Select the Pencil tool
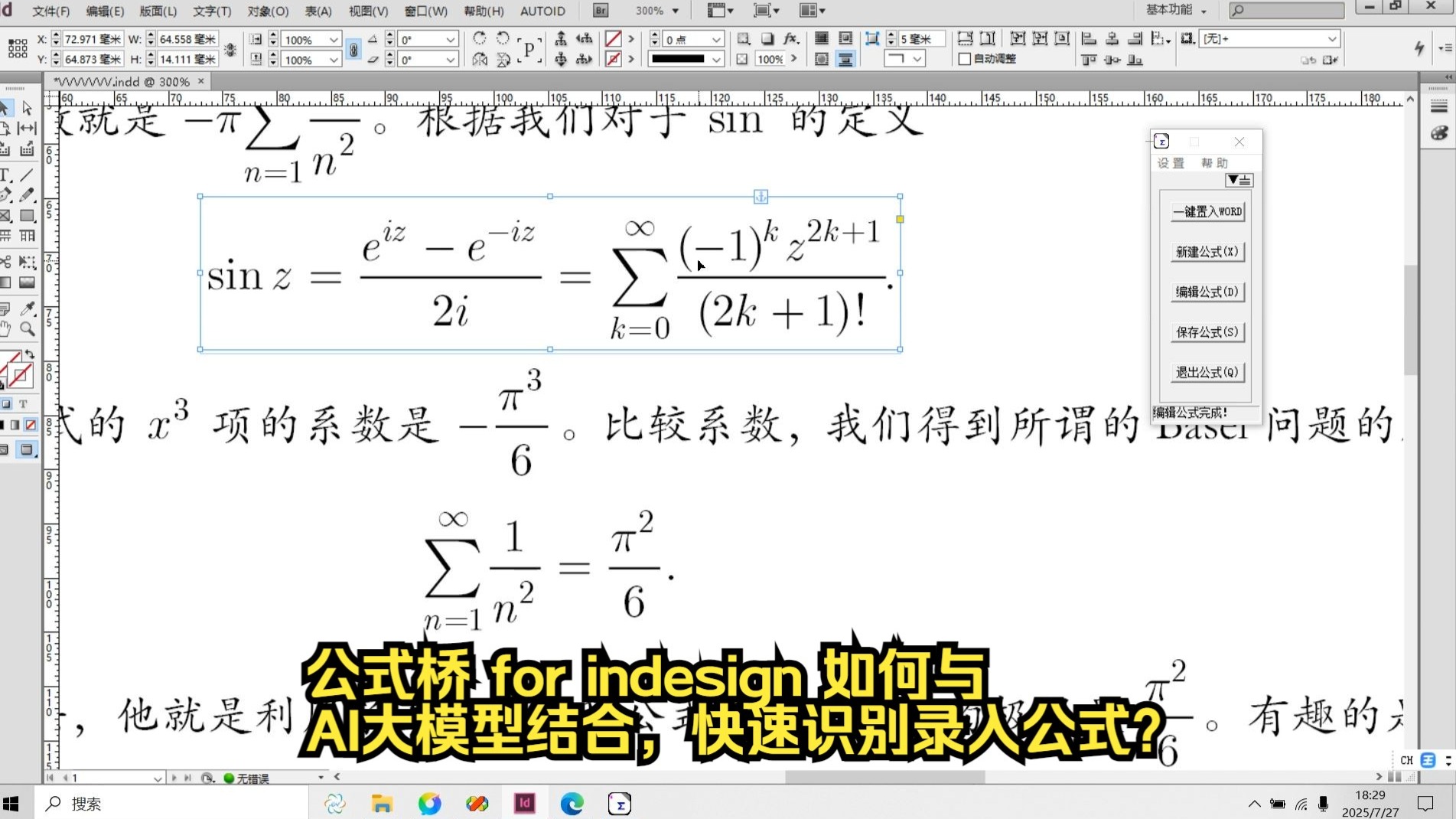Viewport: 1456px width, 819px height. (x=28, y=195)
